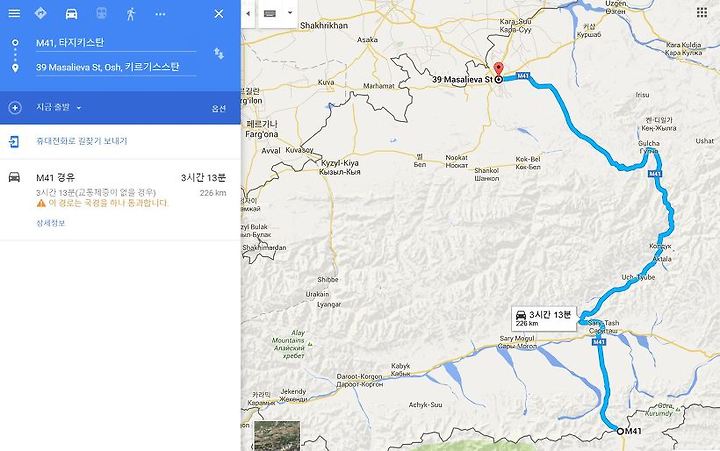Choose driving mode car icon

tap(71, 14)
